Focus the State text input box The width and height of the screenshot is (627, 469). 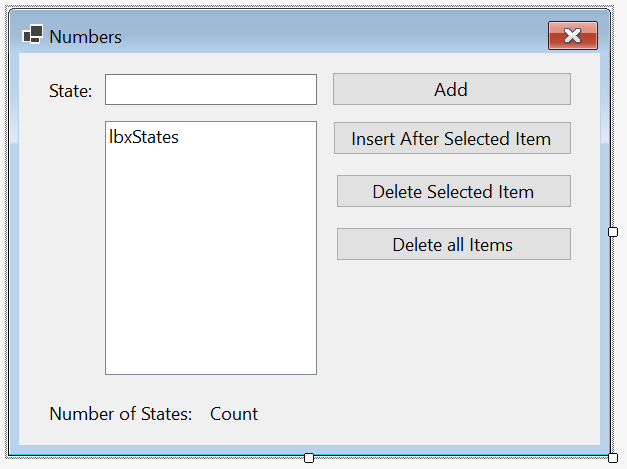click(211, 90)
